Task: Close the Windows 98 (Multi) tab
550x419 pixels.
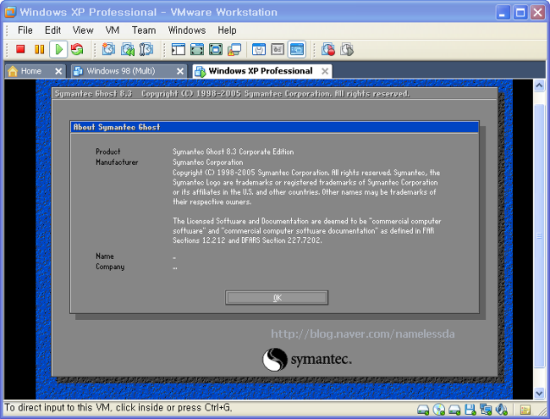Action: [x=180, y=72]
